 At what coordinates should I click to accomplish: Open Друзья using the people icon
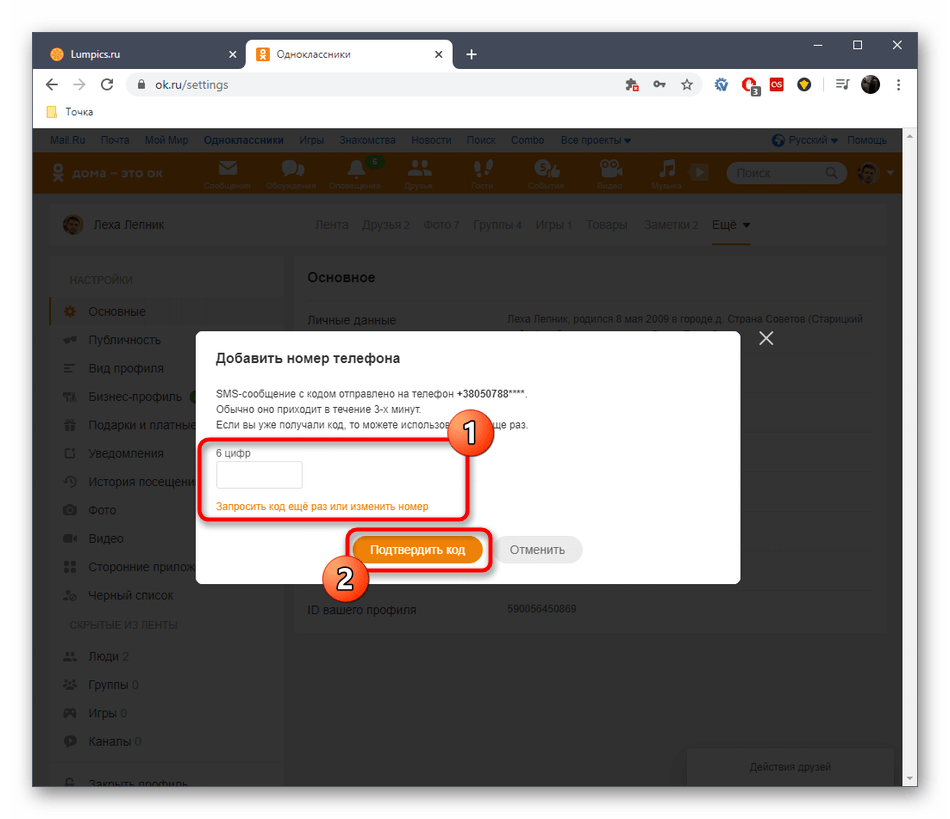coord(418,168)
